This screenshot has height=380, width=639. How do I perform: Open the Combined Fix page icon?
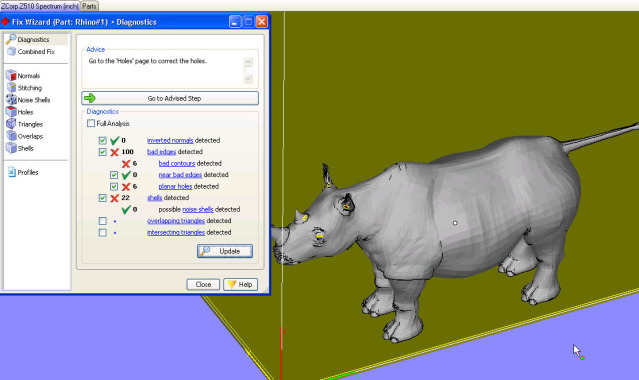coord(11,51)
